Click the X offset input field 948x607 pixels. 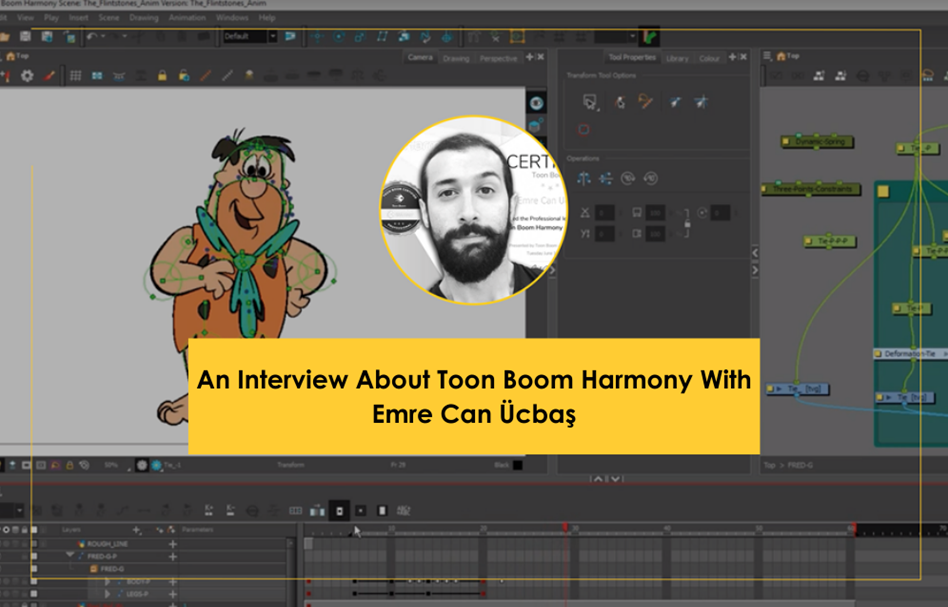tap(605, 212)
